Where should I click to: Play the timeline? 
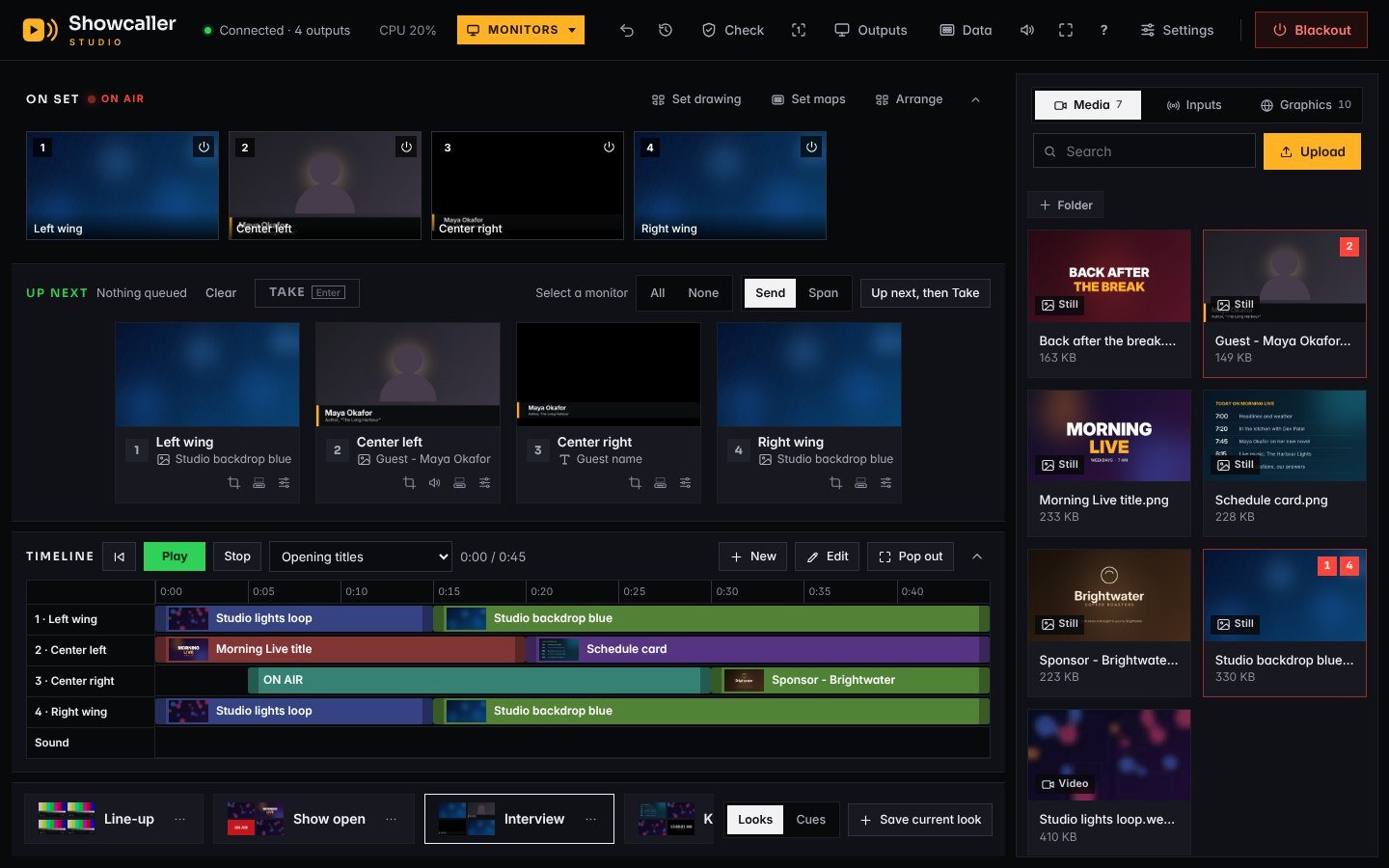[175, 556]
